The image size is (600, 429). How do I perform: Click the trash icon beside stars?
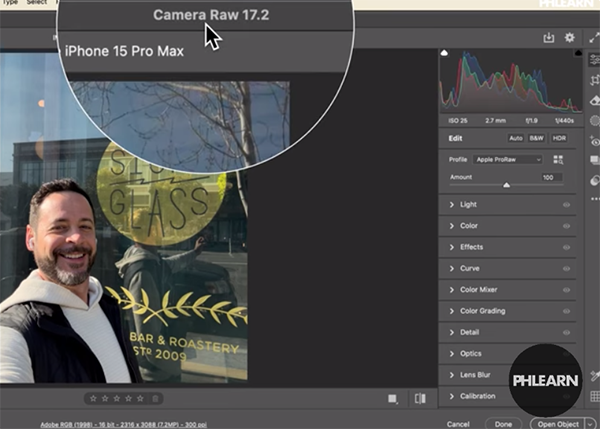coord(155,399)
